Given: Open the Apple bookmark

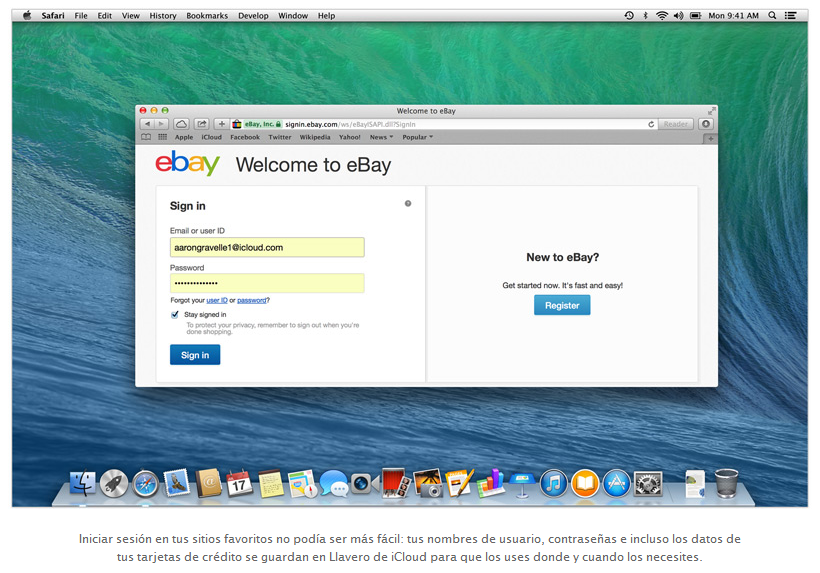Looking at the screenshot, I should tap(184, 137).
